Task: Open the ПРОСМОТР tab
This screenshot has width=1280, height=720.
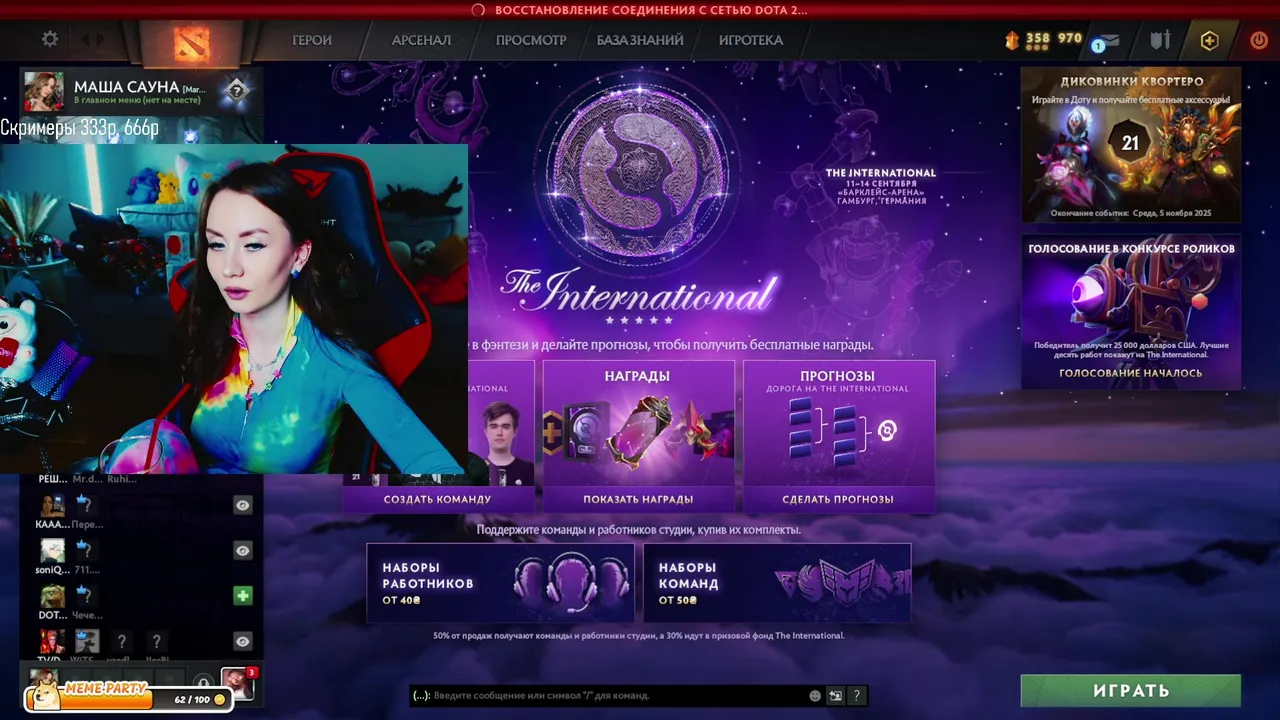Action: tap(531, 40)
